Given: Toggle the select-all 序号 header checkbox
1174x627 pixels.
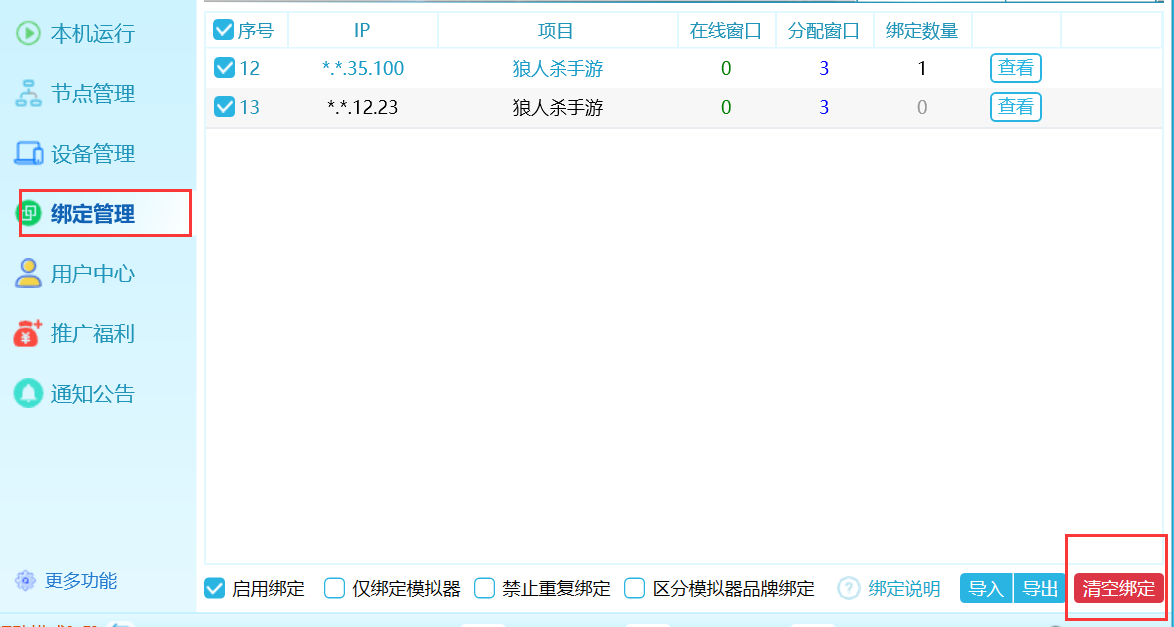Looking at the screenshot, I should [x=224, y=31].
